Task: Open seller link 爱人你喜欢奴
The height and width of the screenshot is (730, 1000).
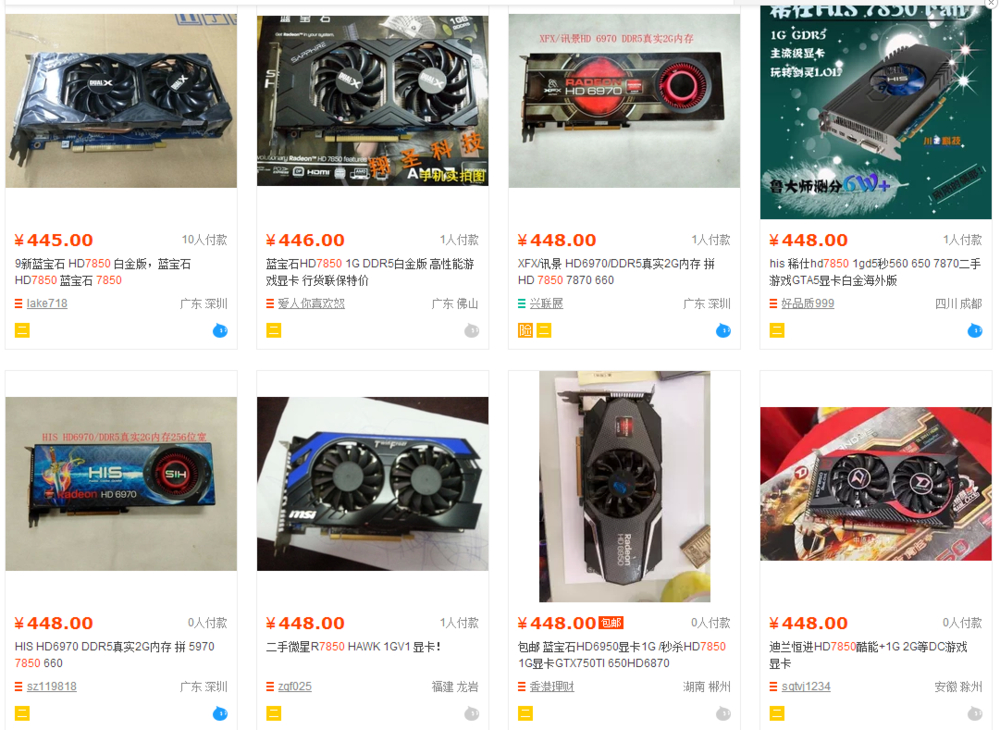Action: tap(311, 303)
